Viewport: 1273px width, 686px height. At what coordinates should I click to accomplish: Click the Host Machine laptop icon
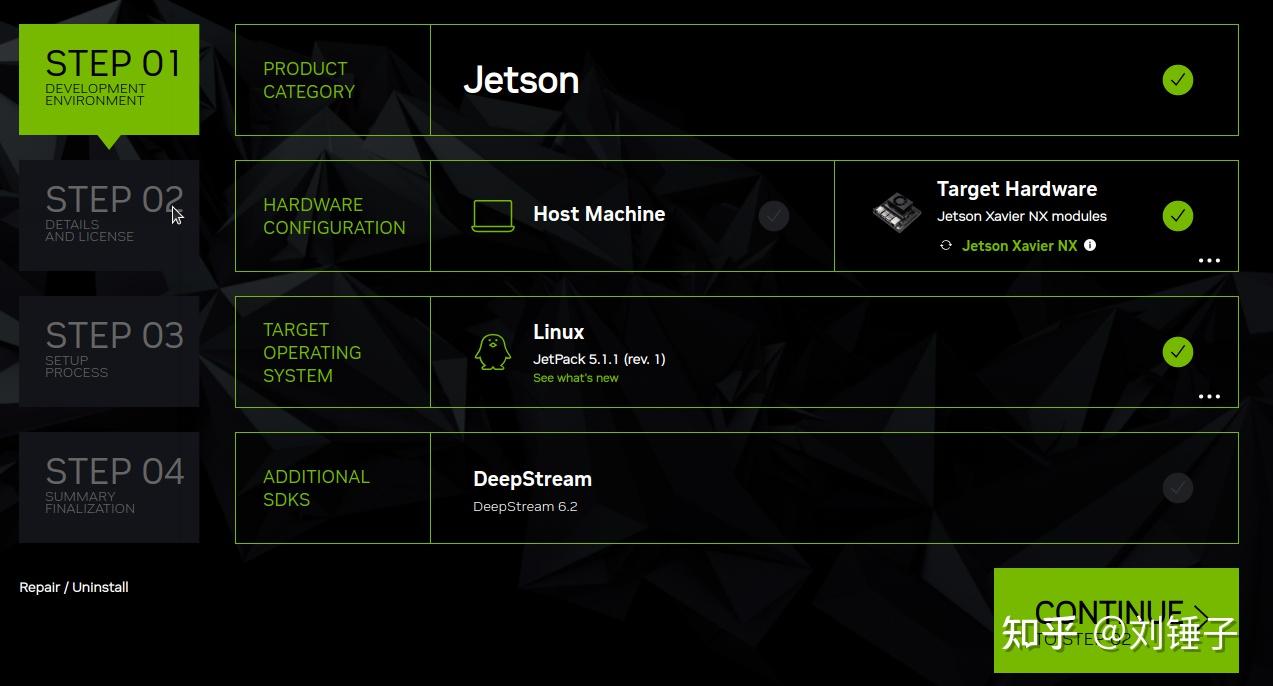coord(493,214)
